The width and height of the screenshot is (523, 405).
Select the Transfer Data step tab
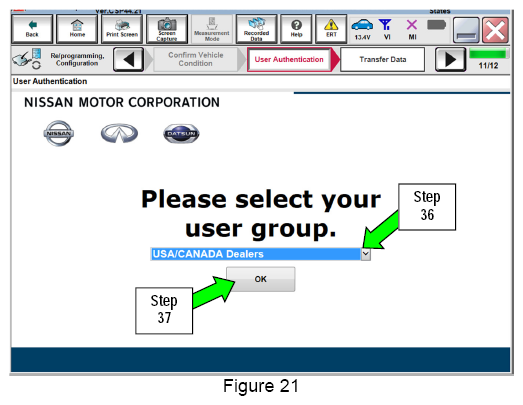[383, 59]
